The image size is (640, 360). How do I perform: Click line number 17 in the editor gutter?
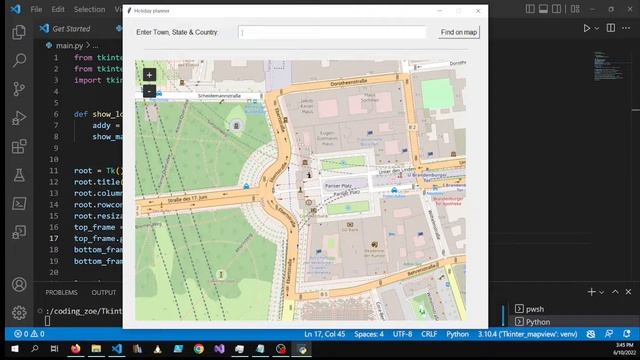pos(54,238)
